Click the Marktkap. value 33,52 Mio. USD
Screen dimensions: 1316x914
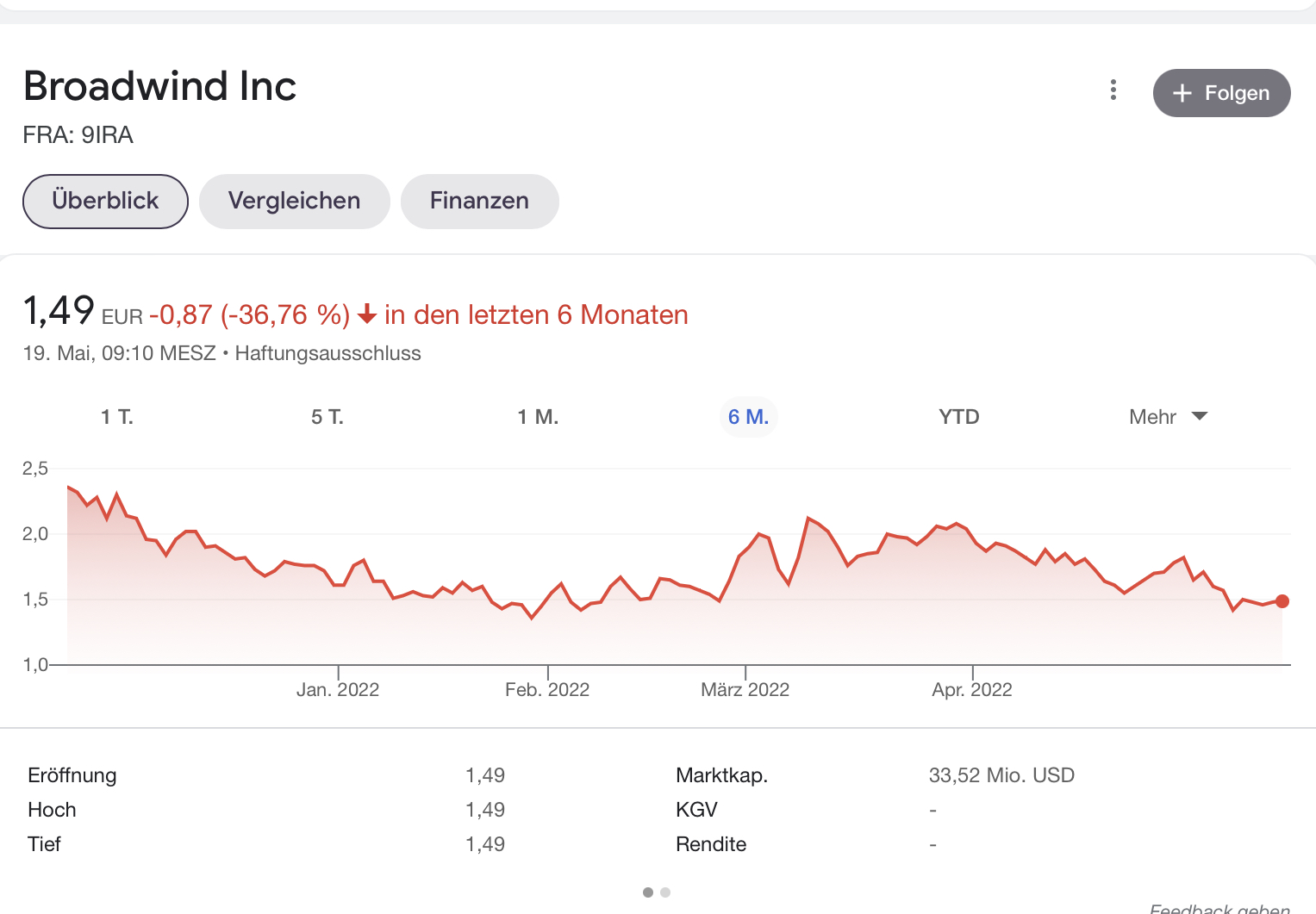click(1001, 775)
